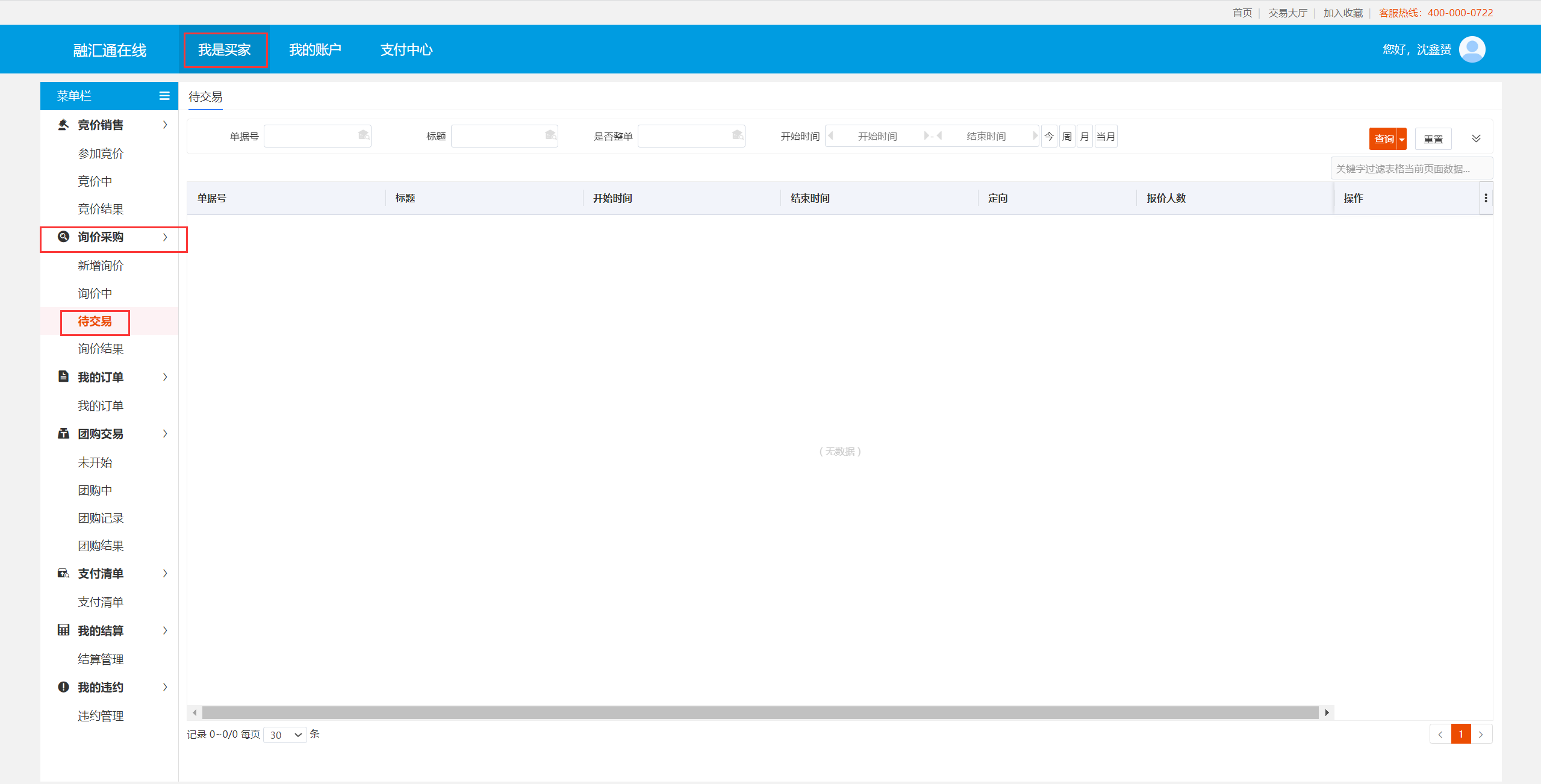Screen dimensions: 1541x784
Task: Click the lookup icon in 单据号 field
Action: [364, 135]
